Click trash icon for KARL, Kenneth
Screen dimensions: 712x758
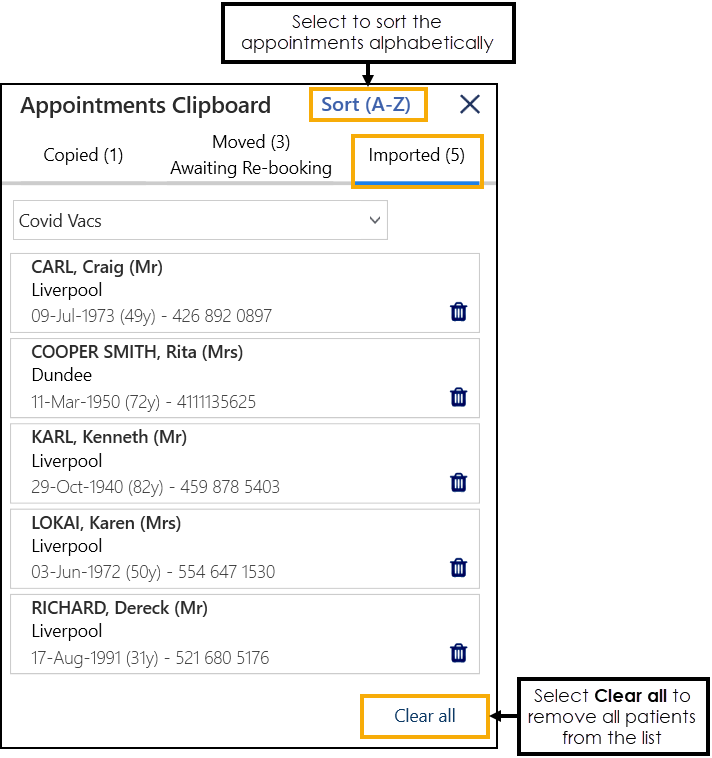pos(458,482)
